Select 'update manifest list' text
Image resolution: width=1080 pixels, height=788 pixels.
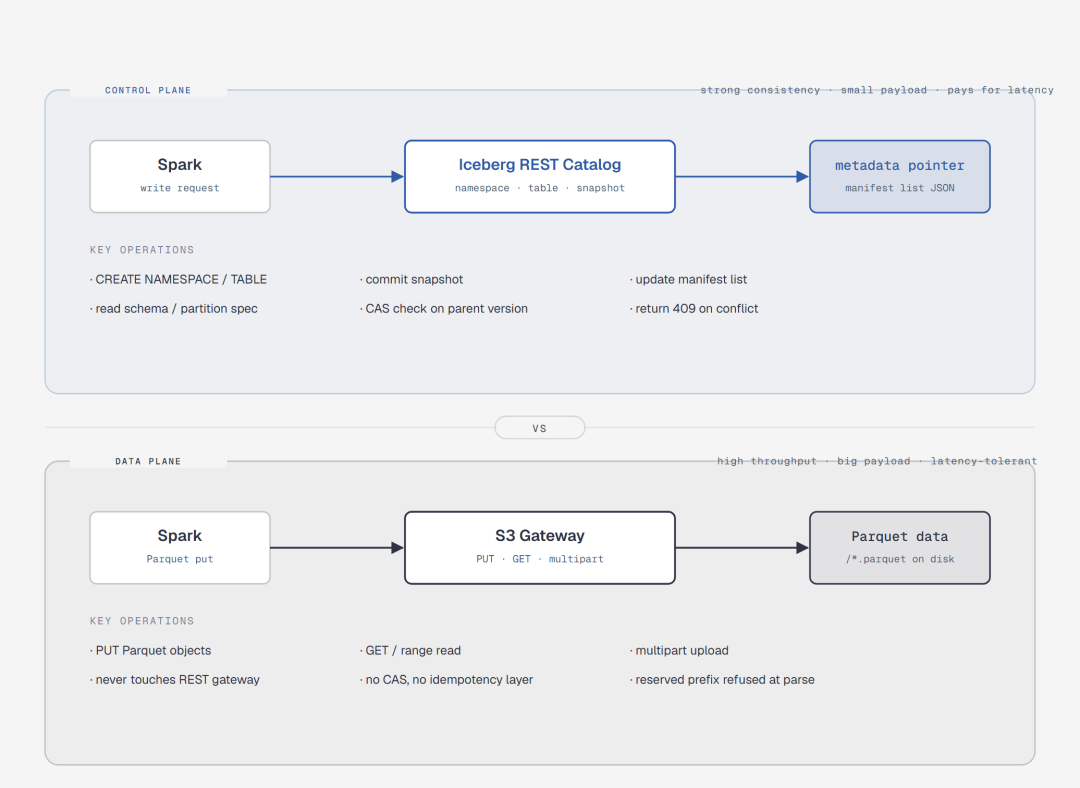pos(688,279)
